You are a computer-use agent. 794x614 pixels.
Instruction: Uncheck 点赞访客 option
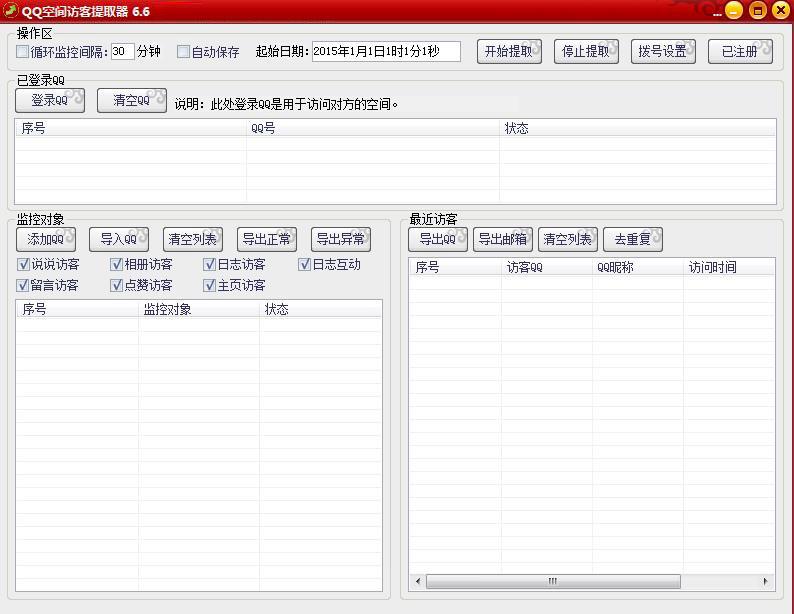point(116,285)
